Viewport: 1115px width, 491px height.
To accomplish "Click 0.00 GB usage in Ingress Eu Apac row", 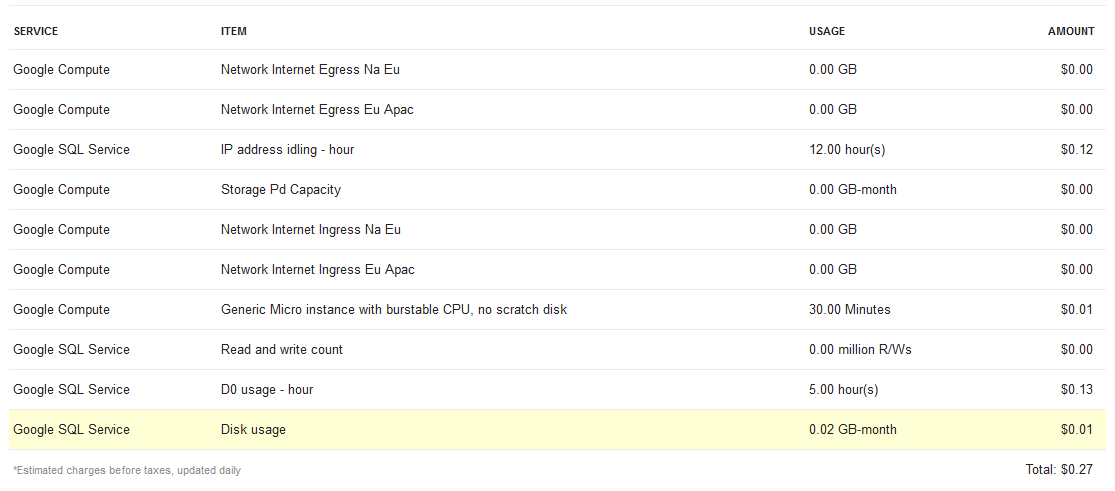I will 833,270.
